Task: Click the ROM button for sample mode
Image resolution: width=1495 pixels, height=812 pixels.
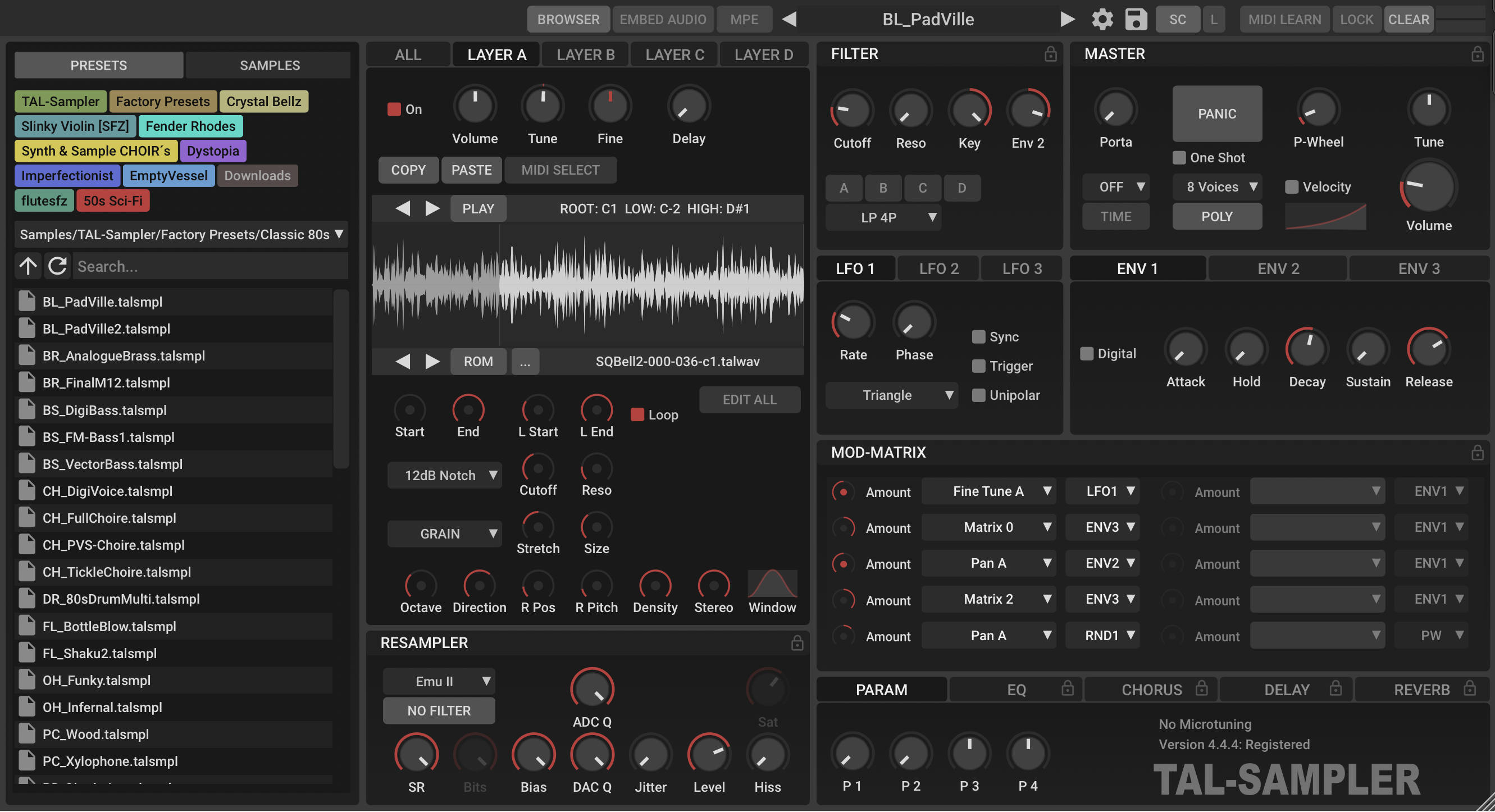Action: (477, 361)
